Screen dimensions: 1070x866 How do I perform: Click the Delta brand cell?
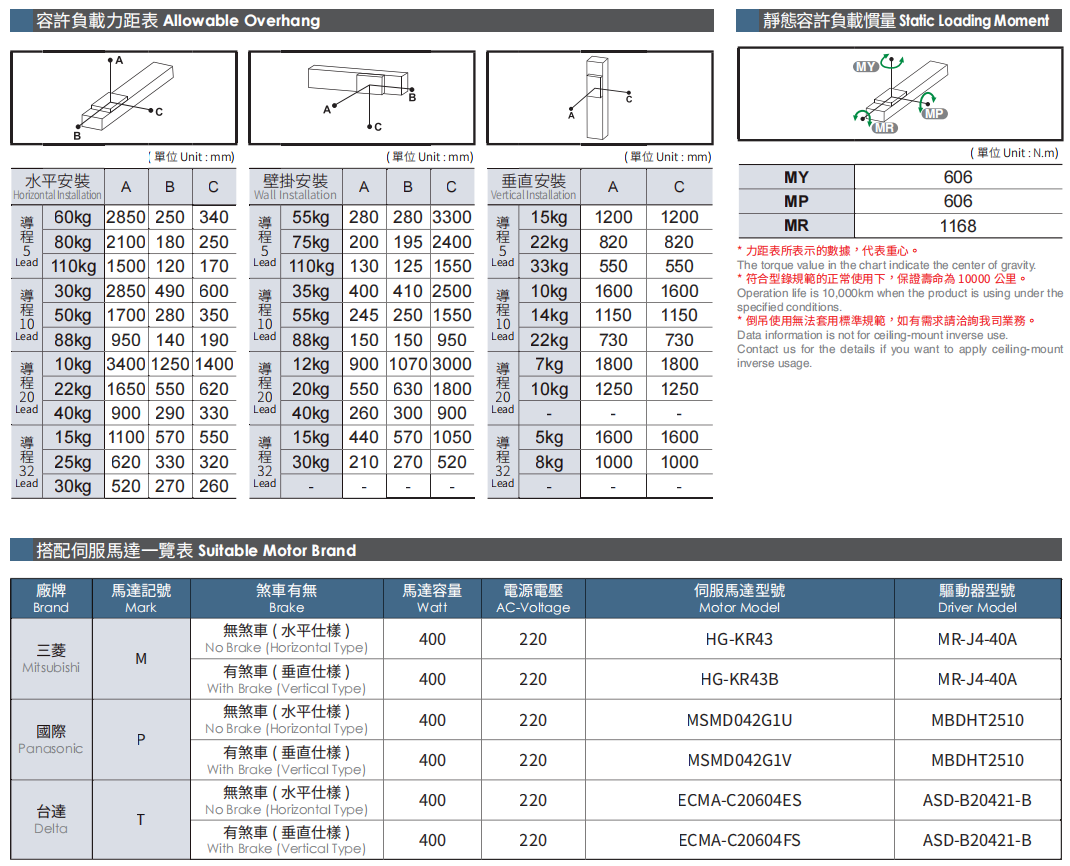51,819
